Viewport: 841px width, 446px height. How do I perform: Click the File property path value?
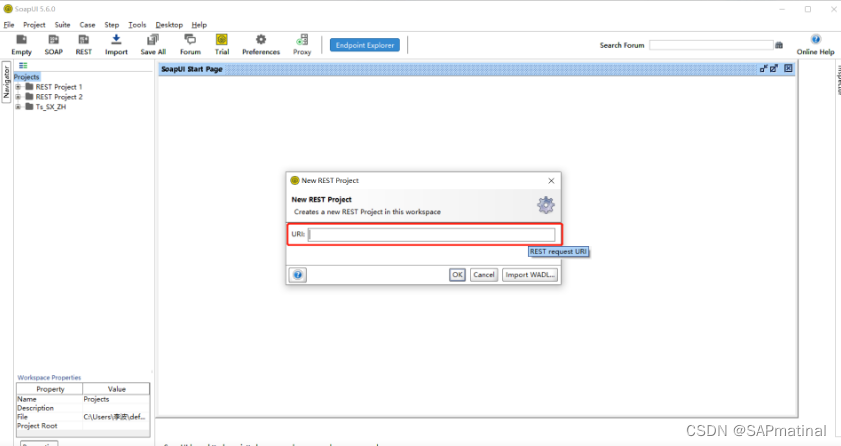click(114, 417)
